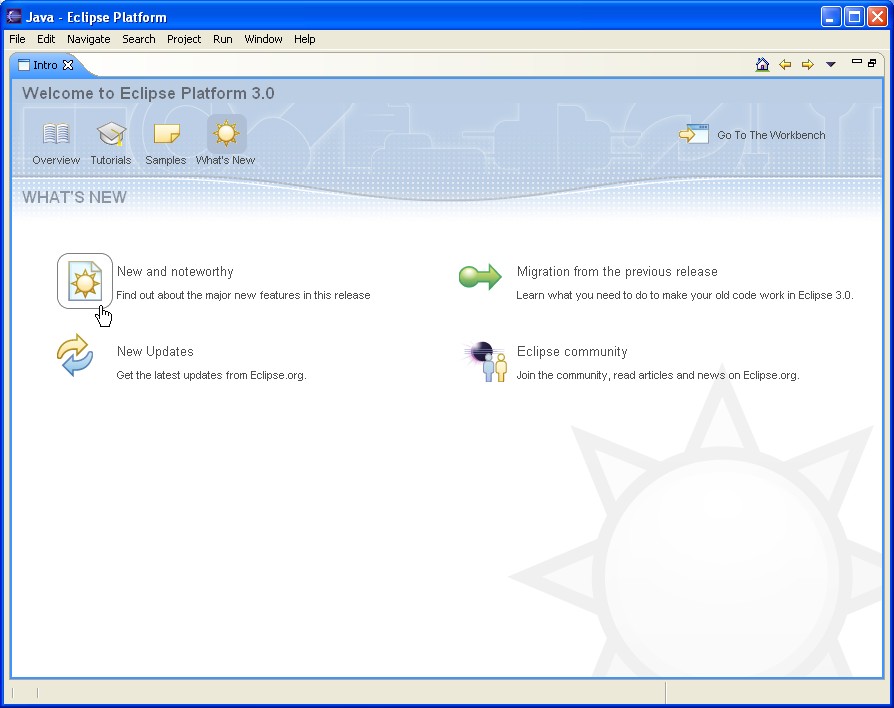Open the Samples sticky note icon
The height and width of the screenshot is (708, 894).
(166, 134)
